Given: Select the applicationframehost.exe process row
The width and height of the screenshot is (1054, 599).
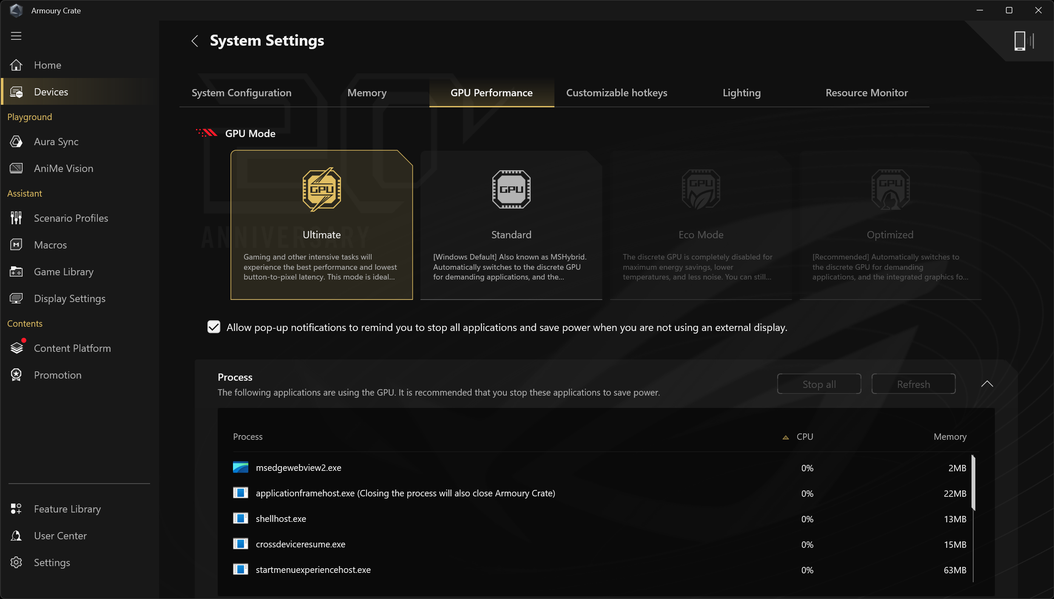Looking at the screenshot, I should click(x=600, y=493).
